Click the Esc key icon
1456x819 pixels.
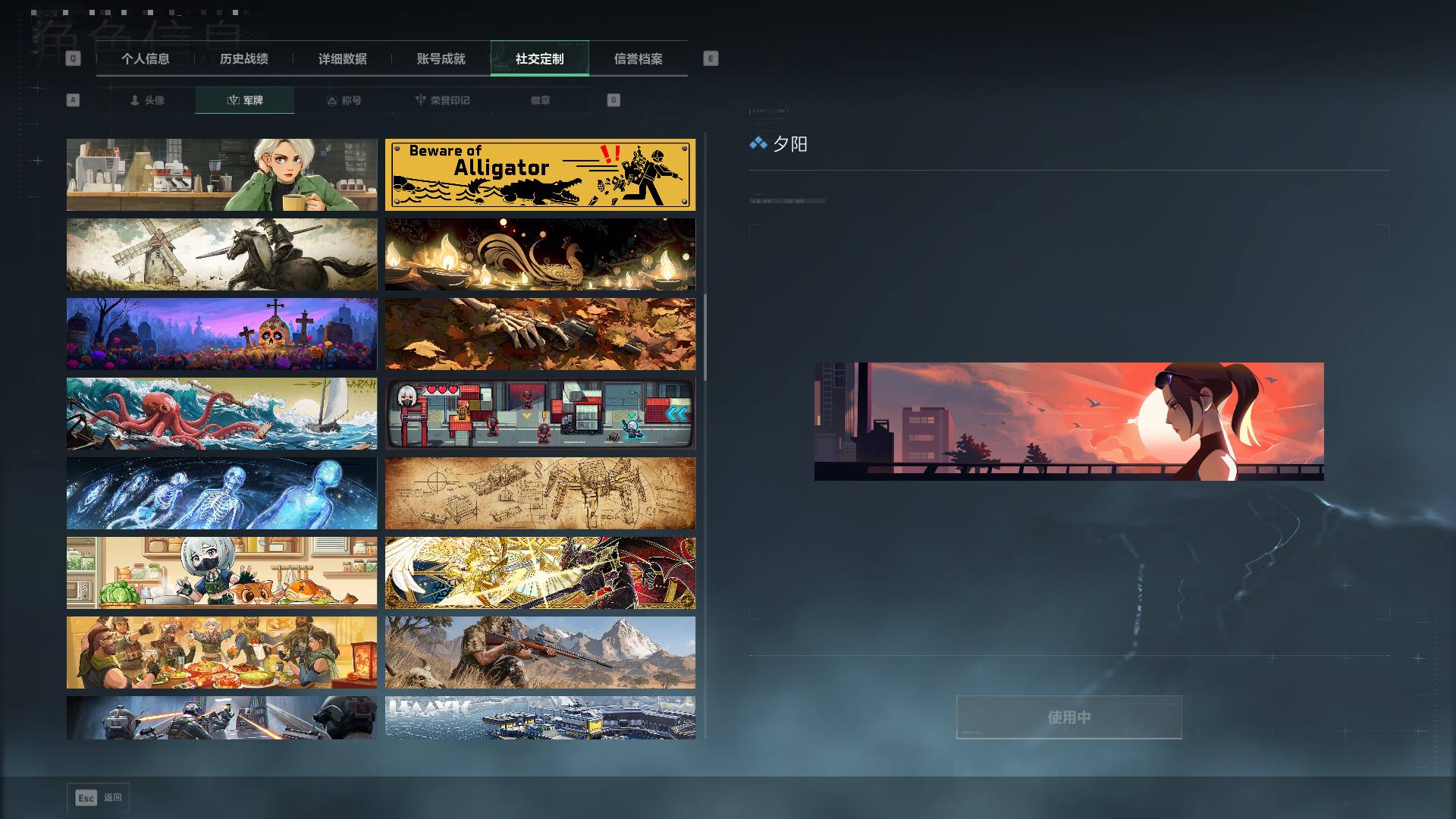[86, 798]
